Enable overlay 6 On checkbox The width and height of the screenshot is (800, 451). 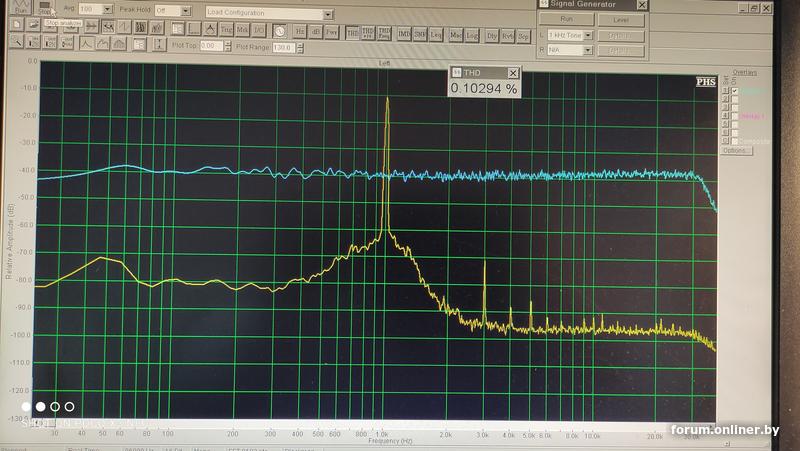click(x=735, y=132)
